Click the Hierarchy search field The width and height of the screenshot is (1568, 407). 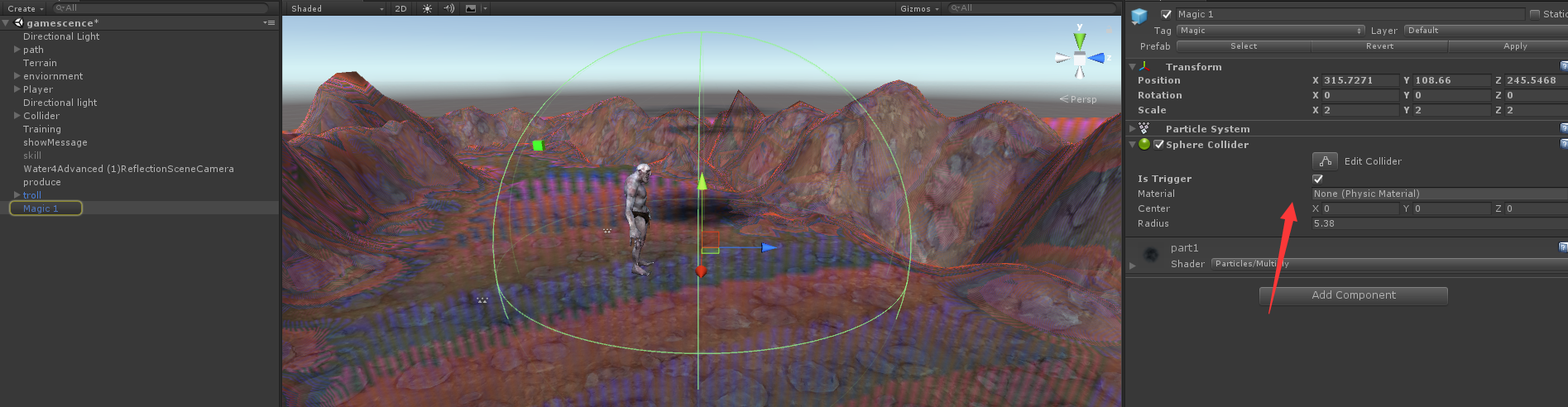161,8
